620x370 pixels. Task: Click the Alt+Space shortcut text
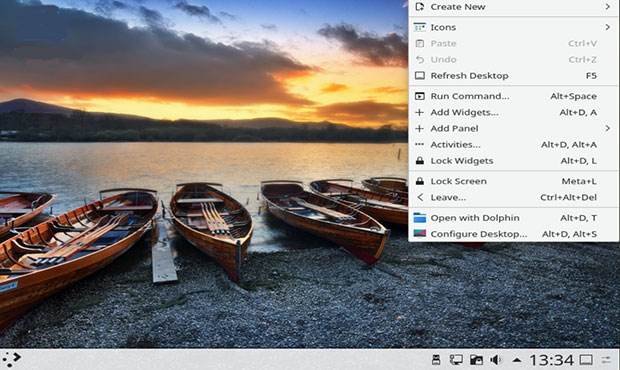(x=573, y=96)
